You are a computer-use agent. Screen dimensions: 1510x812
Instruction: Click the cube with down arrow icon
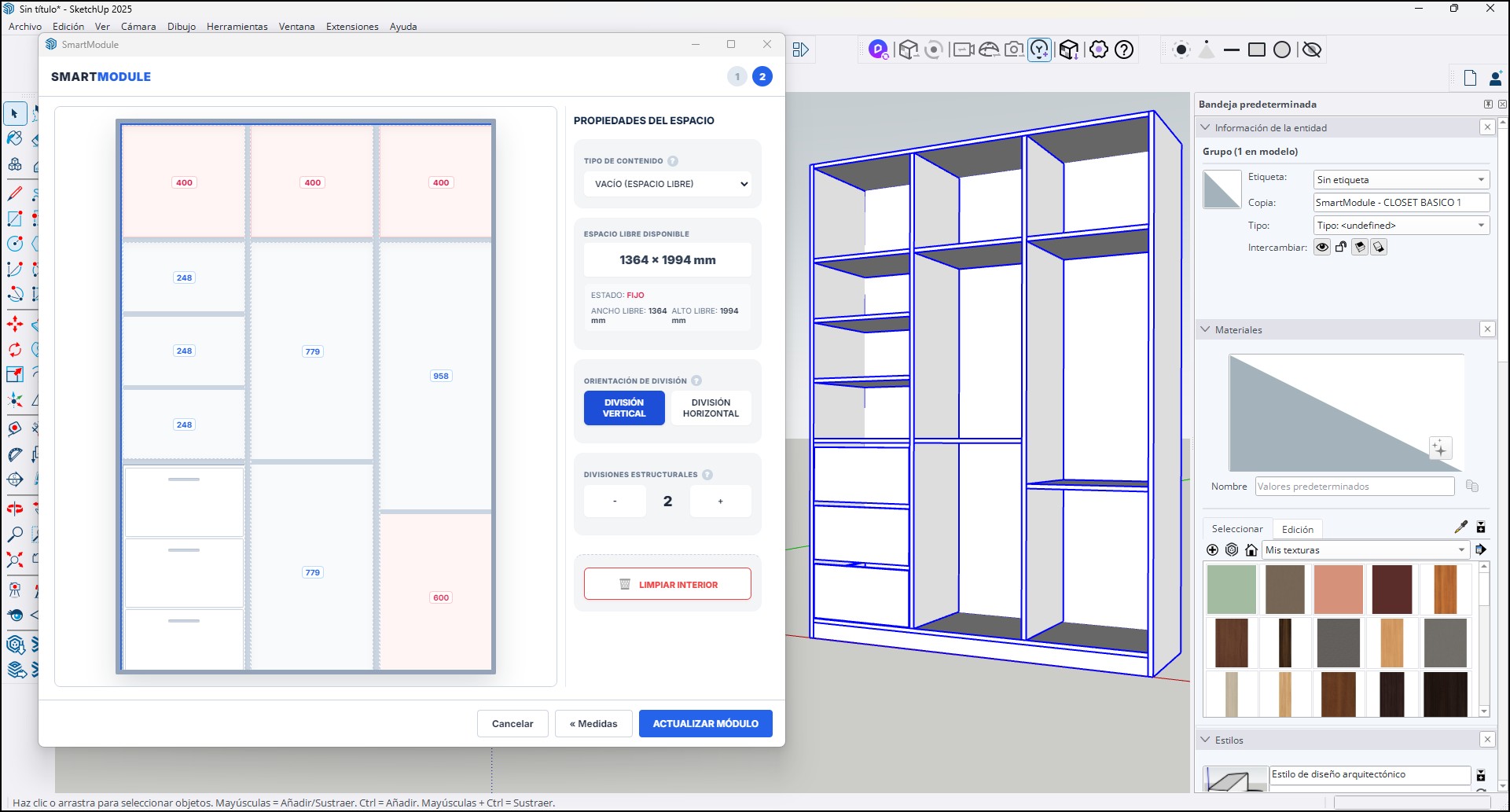[1068, 50]
